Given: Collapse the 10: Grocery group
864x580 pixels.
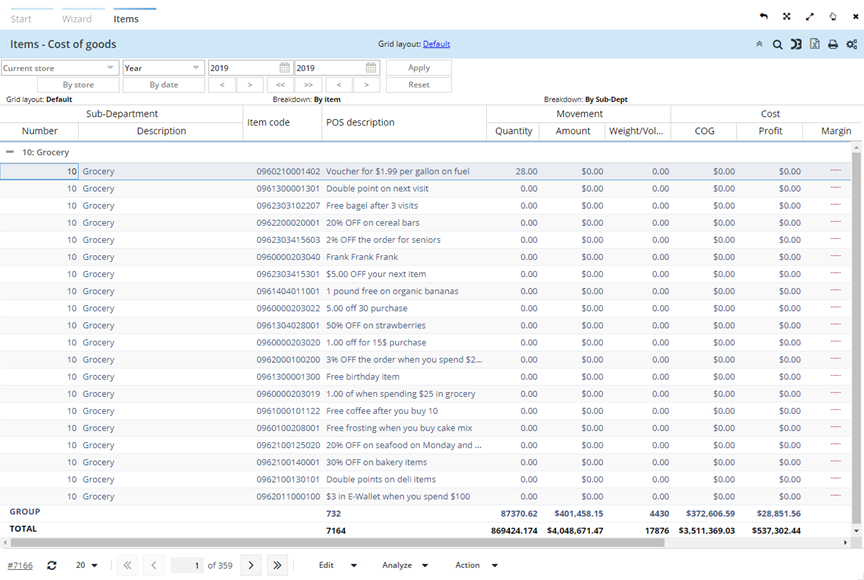Looking at the screenshot, I should 10,153.
